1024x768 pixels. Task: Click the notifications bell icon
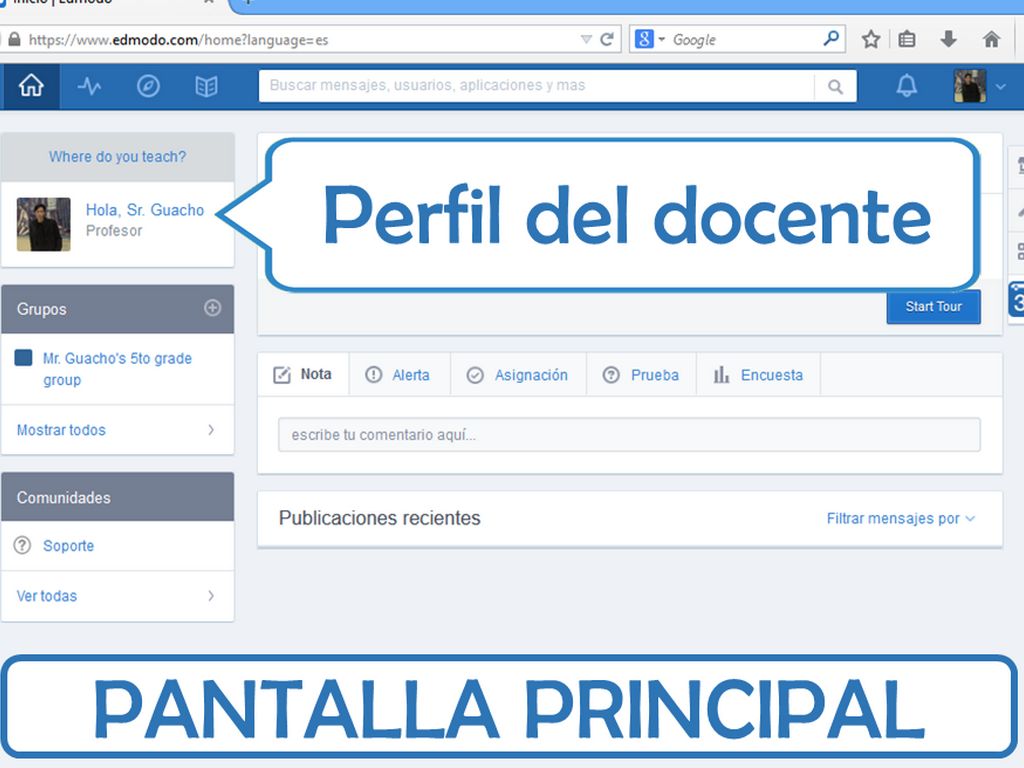pyautogui.click(x=906, y=87)
